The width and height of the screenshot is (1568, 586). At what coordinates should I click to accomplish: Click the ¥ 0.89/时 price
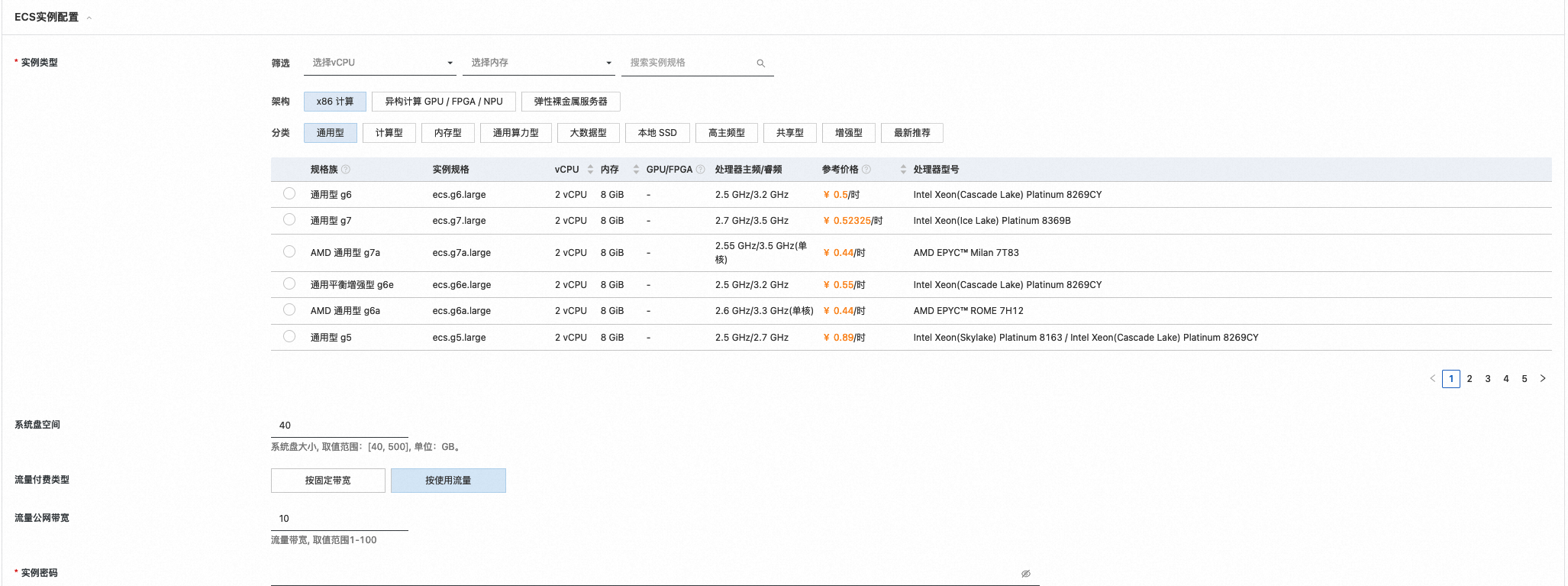[x=844, y=338]
